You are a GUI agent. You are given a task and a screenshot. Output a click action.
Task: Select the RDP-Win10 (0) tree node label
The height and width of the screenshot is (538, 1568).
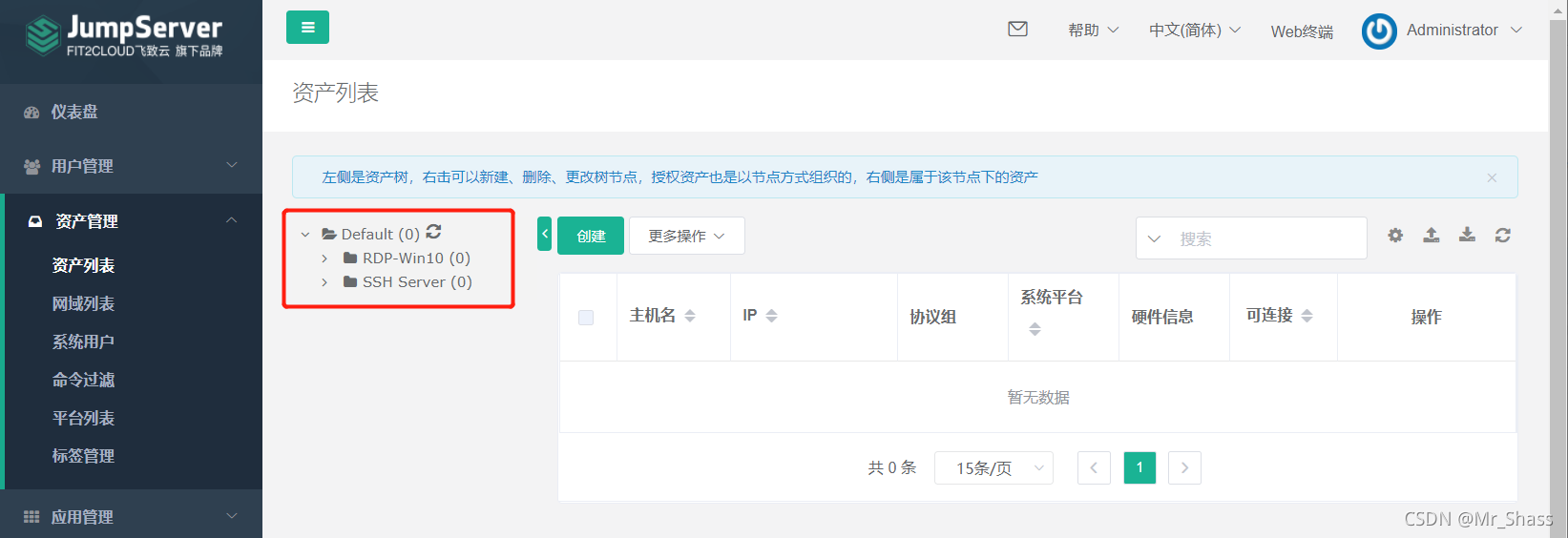416,258
